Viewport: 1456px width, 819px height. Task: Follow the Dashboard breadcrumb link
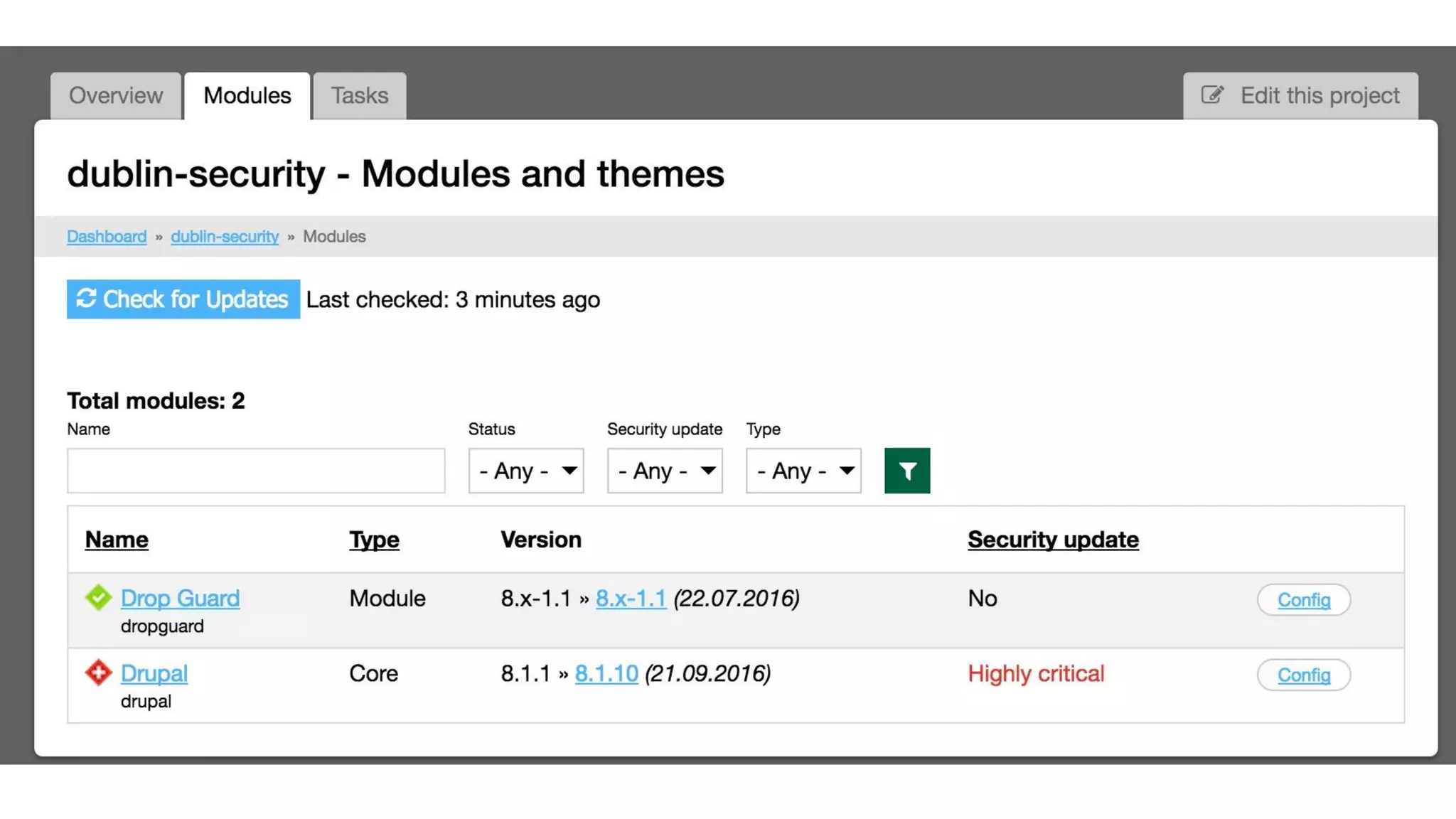pyautogui.click(x=107, y=236)
